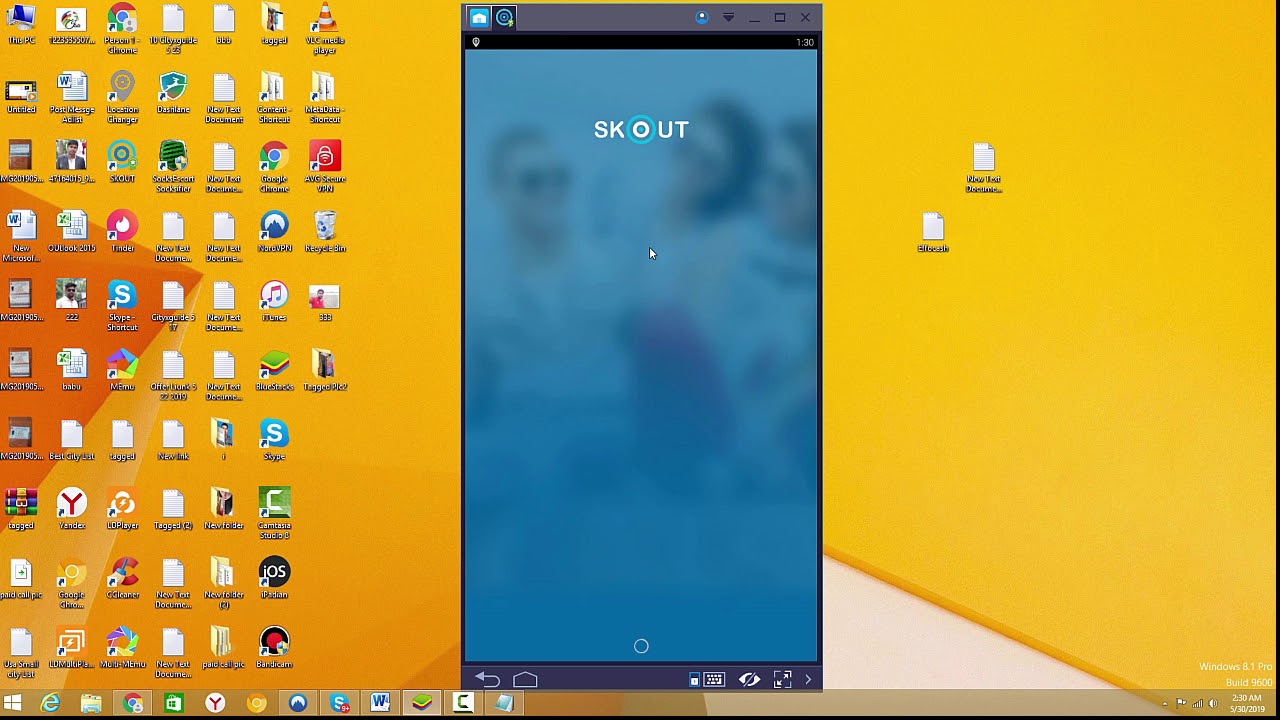1280x720 pixels.
Task: Select the Camtasia Studio 8 desktop icon
Action: coord(274,513)
